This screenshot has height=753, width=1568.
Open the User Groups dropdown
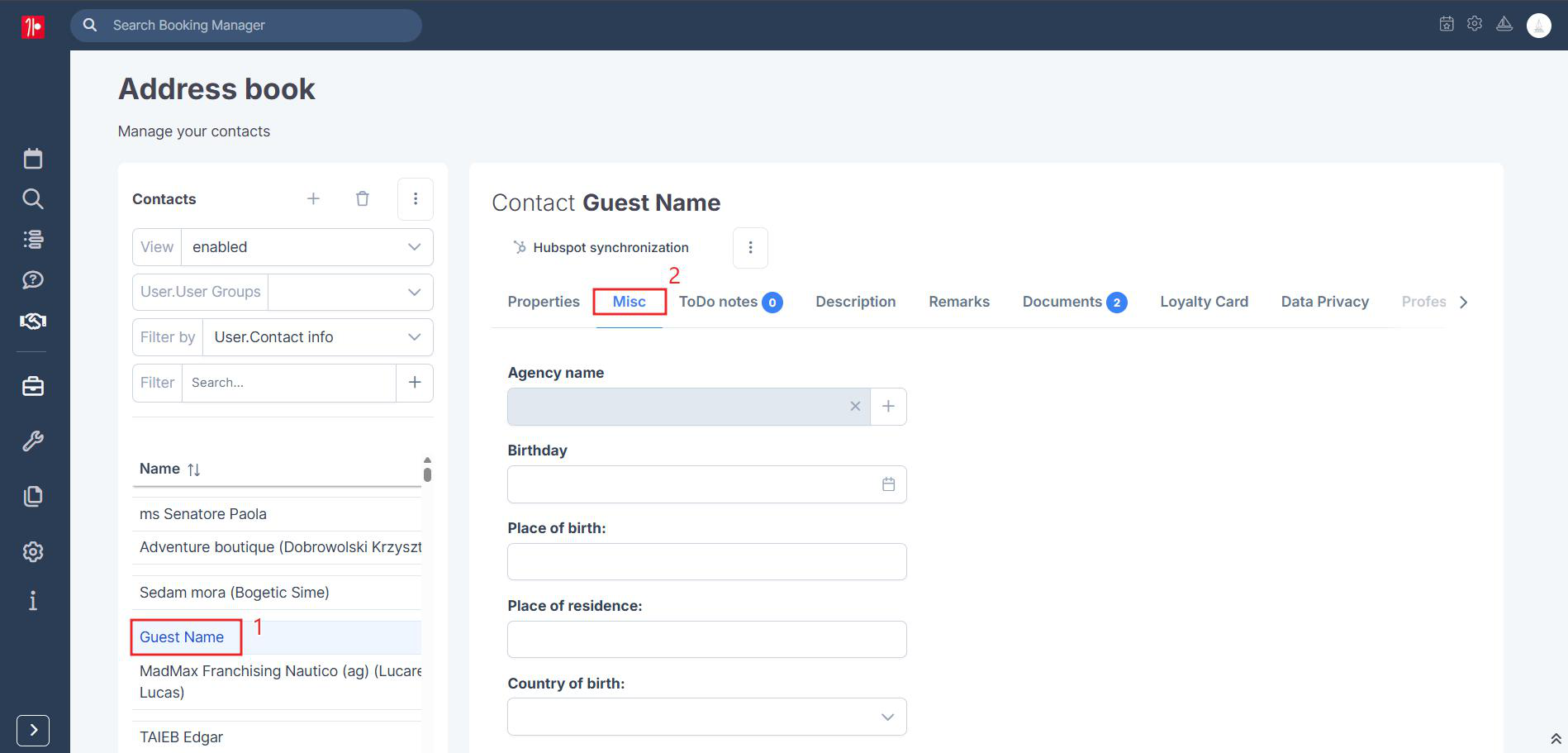point(283,292)
